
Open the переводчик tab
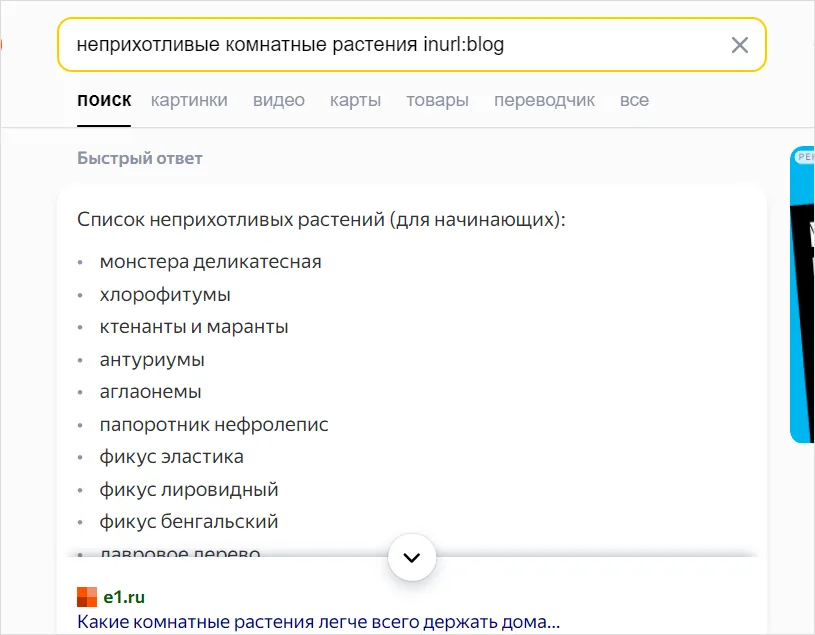point(544,100)
